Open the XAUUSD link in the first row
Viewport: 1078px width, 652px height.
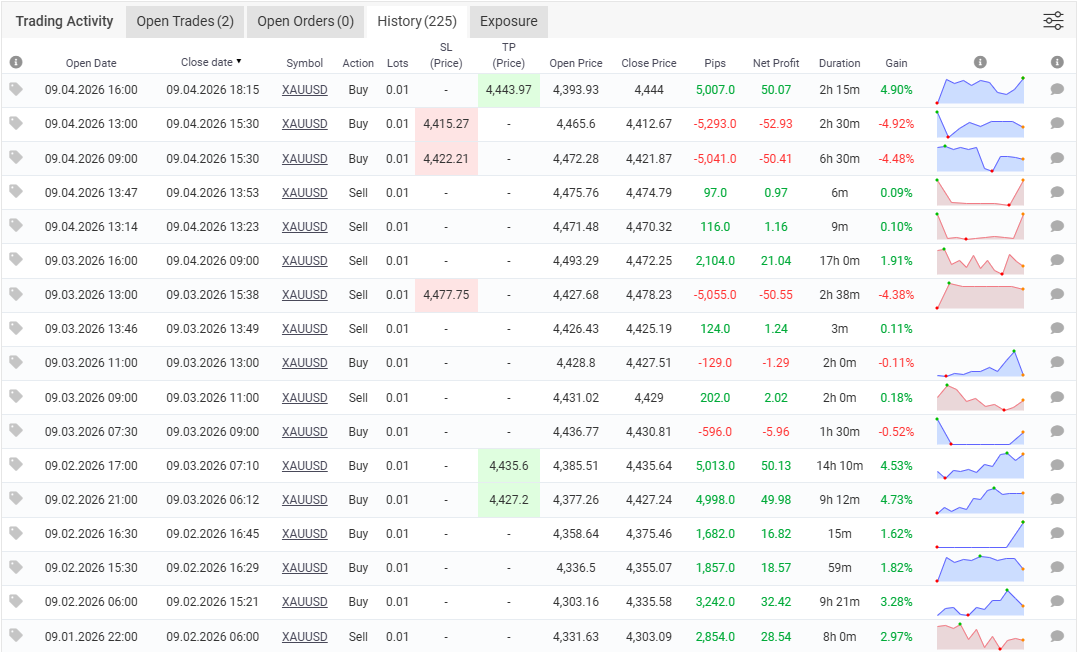click(305, 89)
